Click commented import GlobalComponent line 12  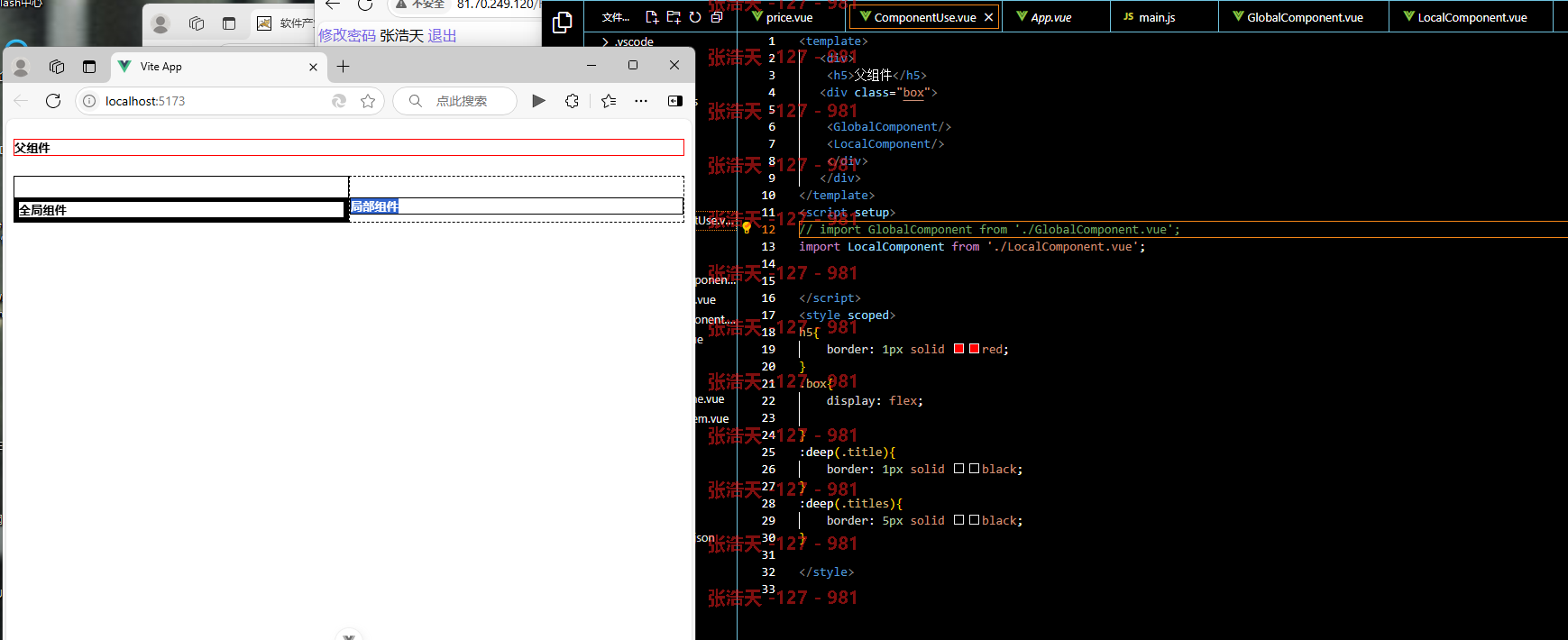[989, 230]
